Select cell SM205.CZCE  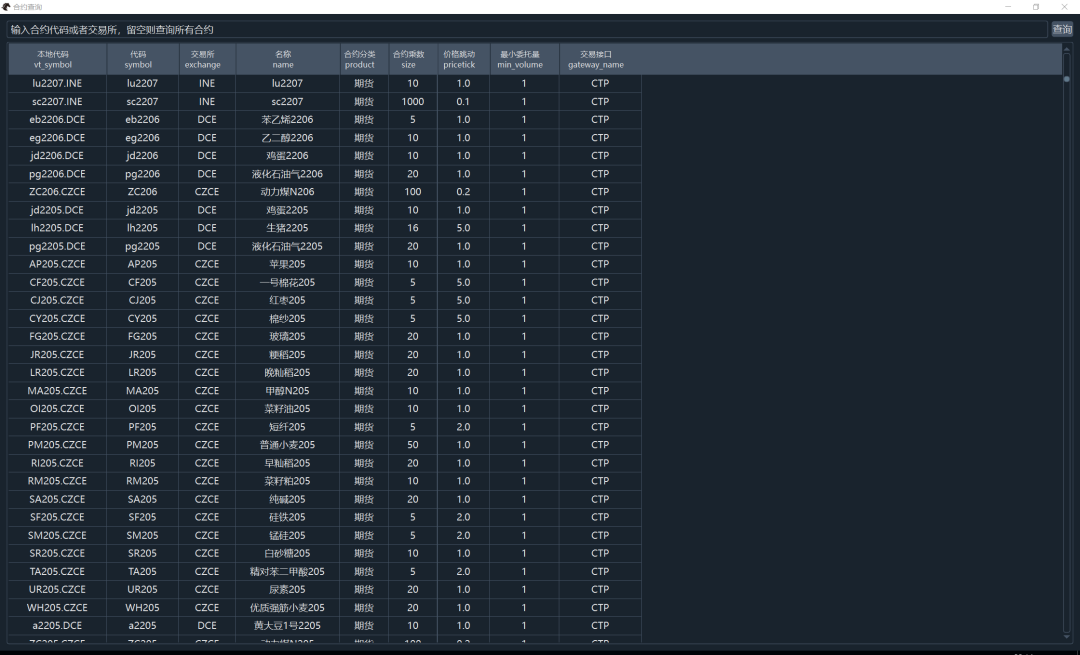pos(57,535)
